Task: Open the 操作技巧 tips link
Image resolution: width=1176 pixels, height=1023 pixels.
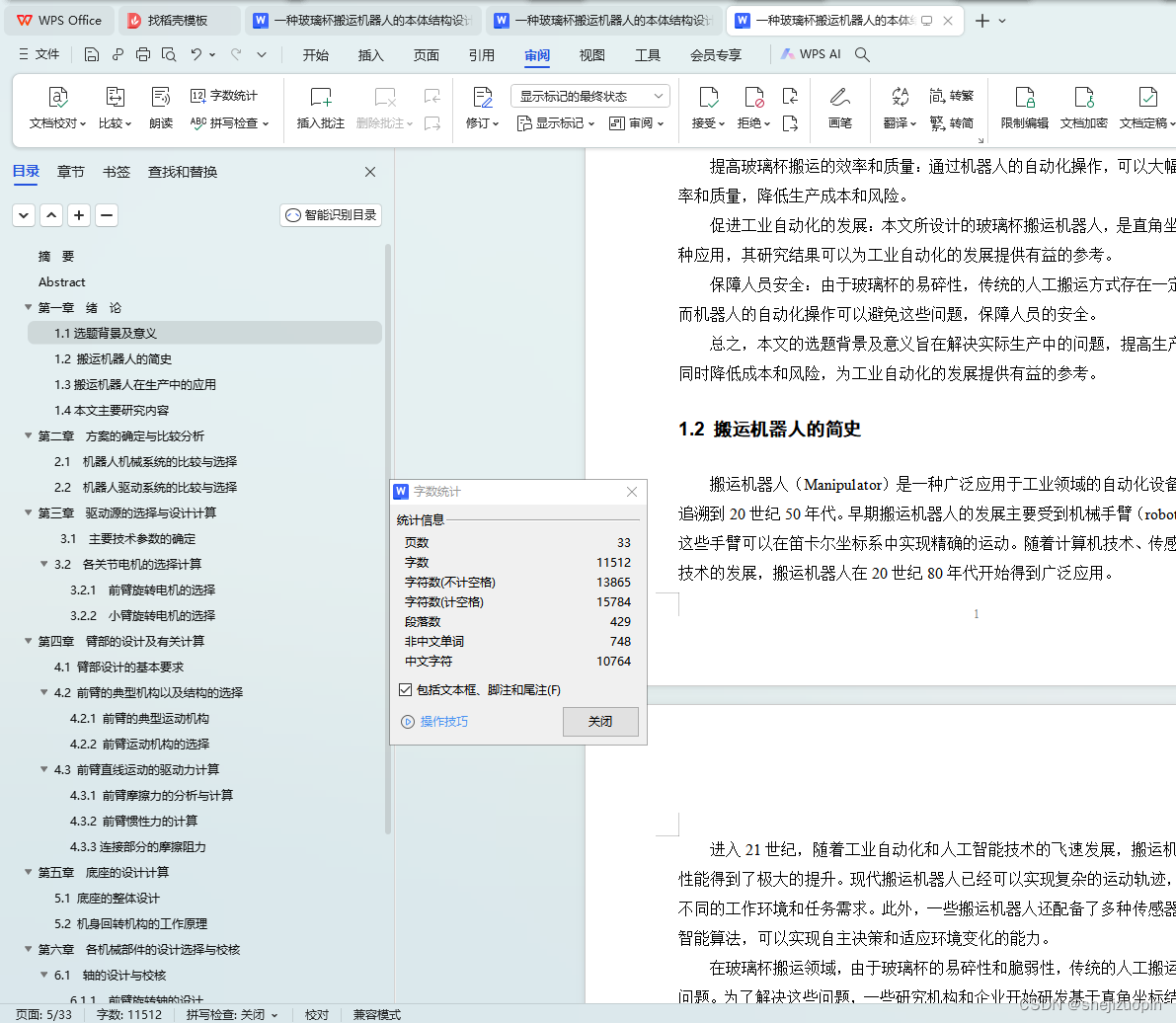Action: tap(435, 722)
